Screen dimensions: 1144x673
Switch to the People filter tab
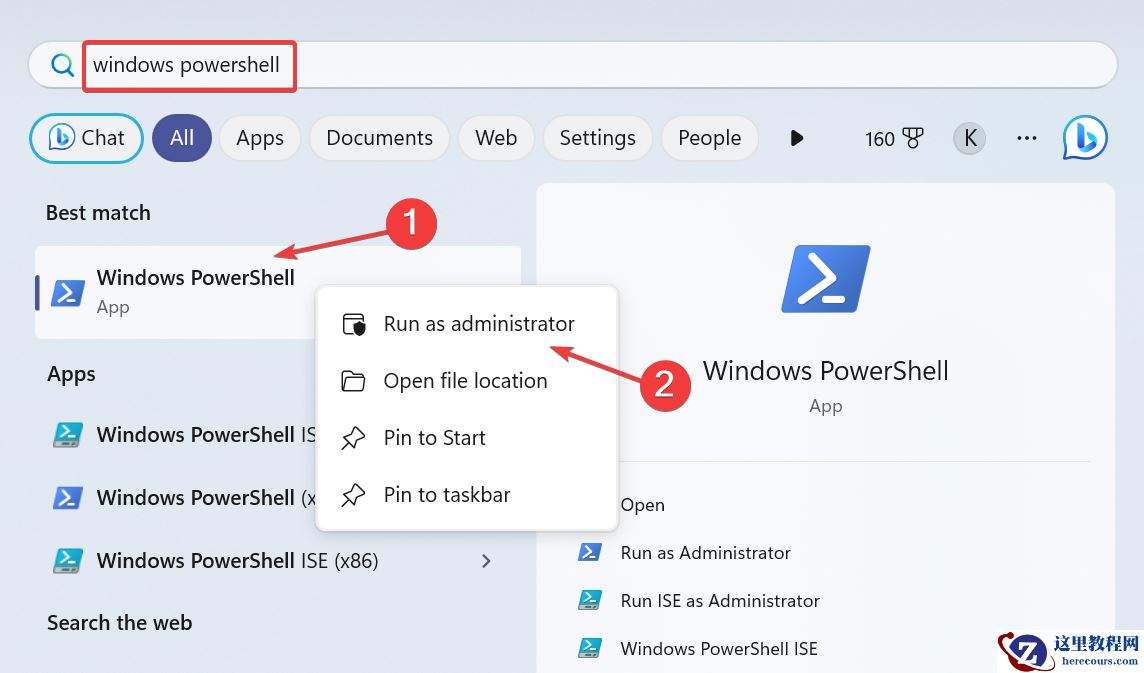709,138
